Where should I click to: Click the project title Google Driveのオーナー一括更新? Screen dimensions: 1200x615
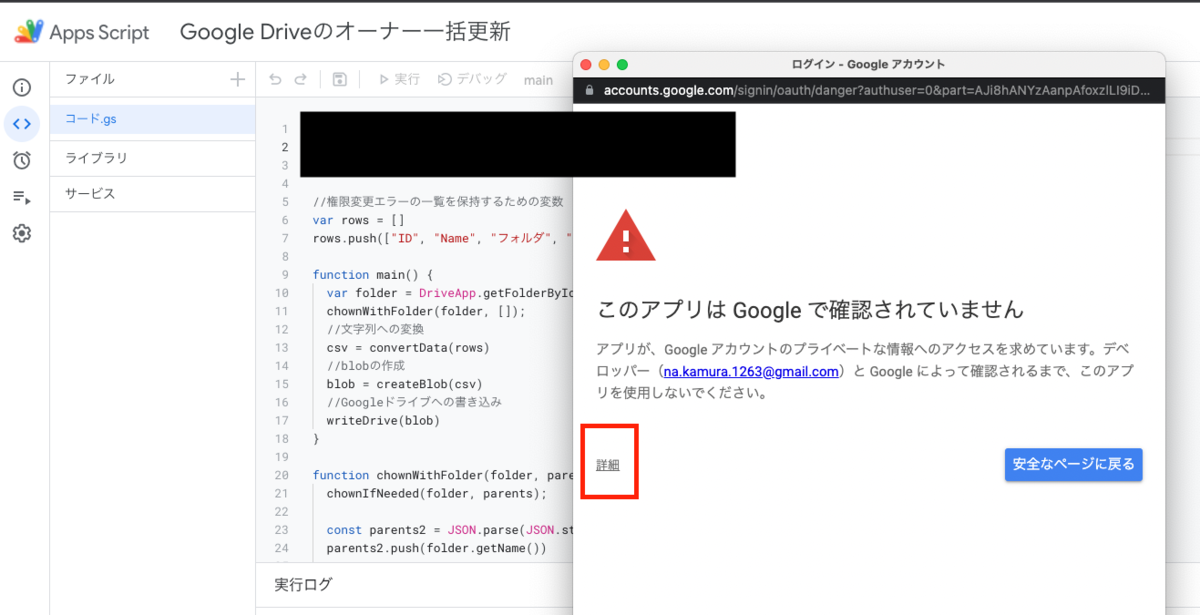tap(345, 32)
